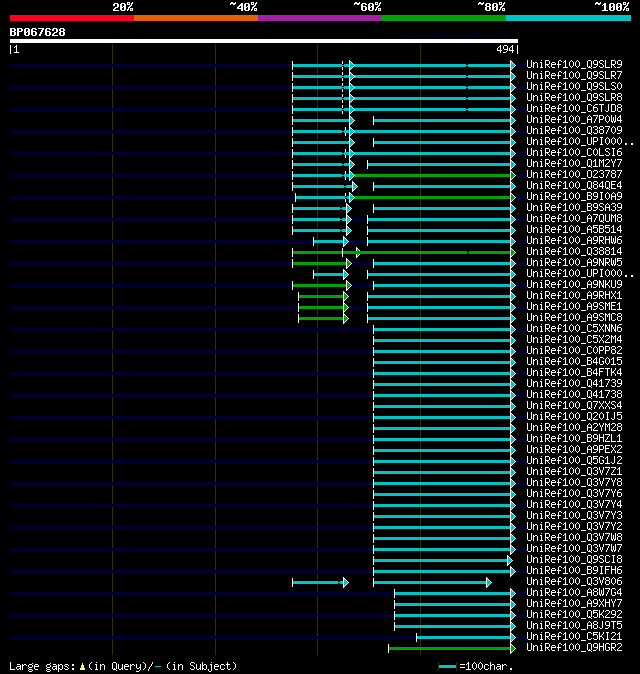Select the UniRef100_C5X2M4 label

574,340
